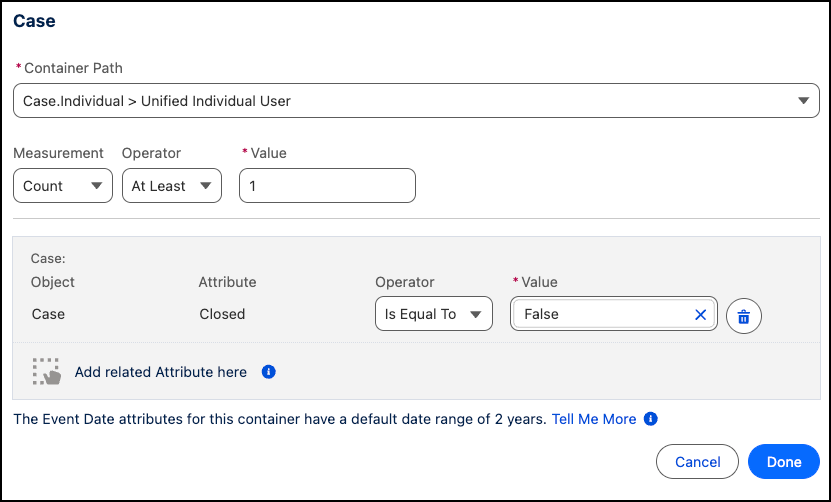The width and height of the screenshot is (831, 502).
Task: Focus the Value field containing False
Action: tap(600, 314)
